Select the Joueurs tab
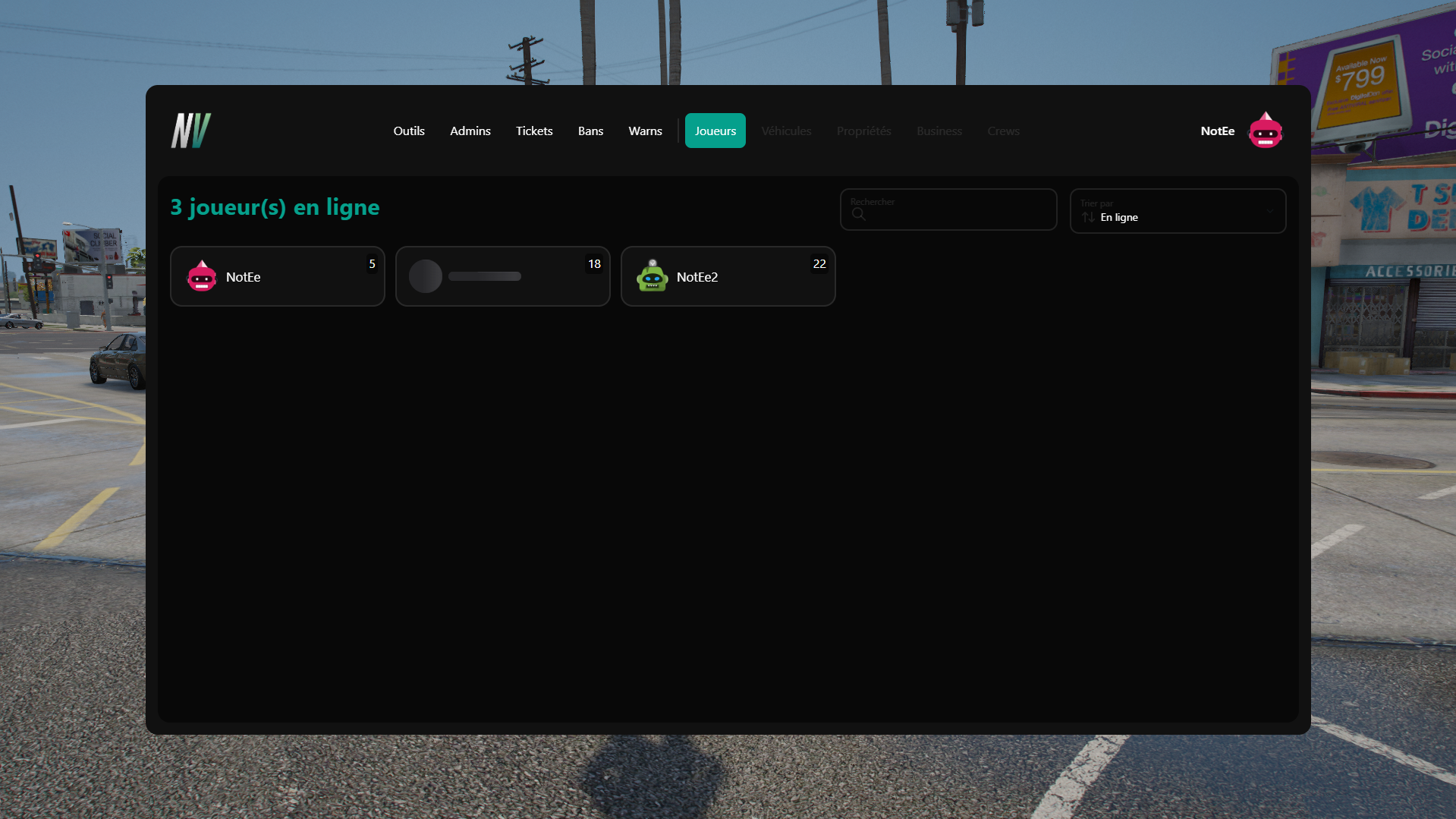Viewport: 1456px width, 819px height. point(715,131)
